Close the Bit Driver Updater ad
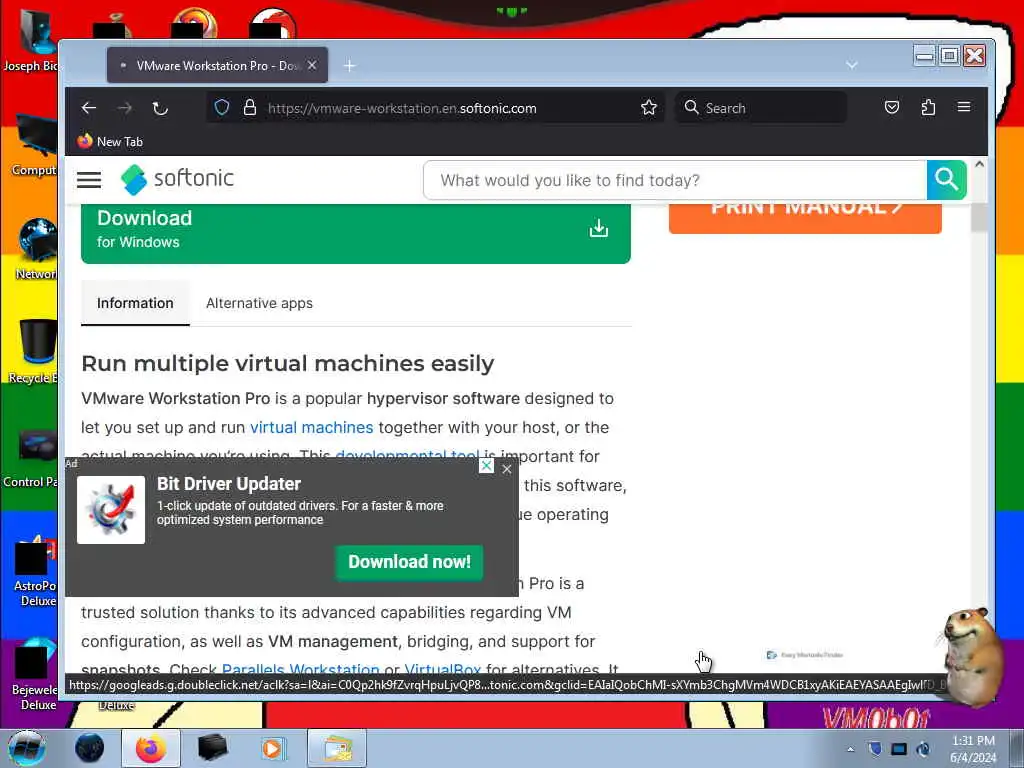The height and width of the screenshot is (768, 1024). [507, 469]
